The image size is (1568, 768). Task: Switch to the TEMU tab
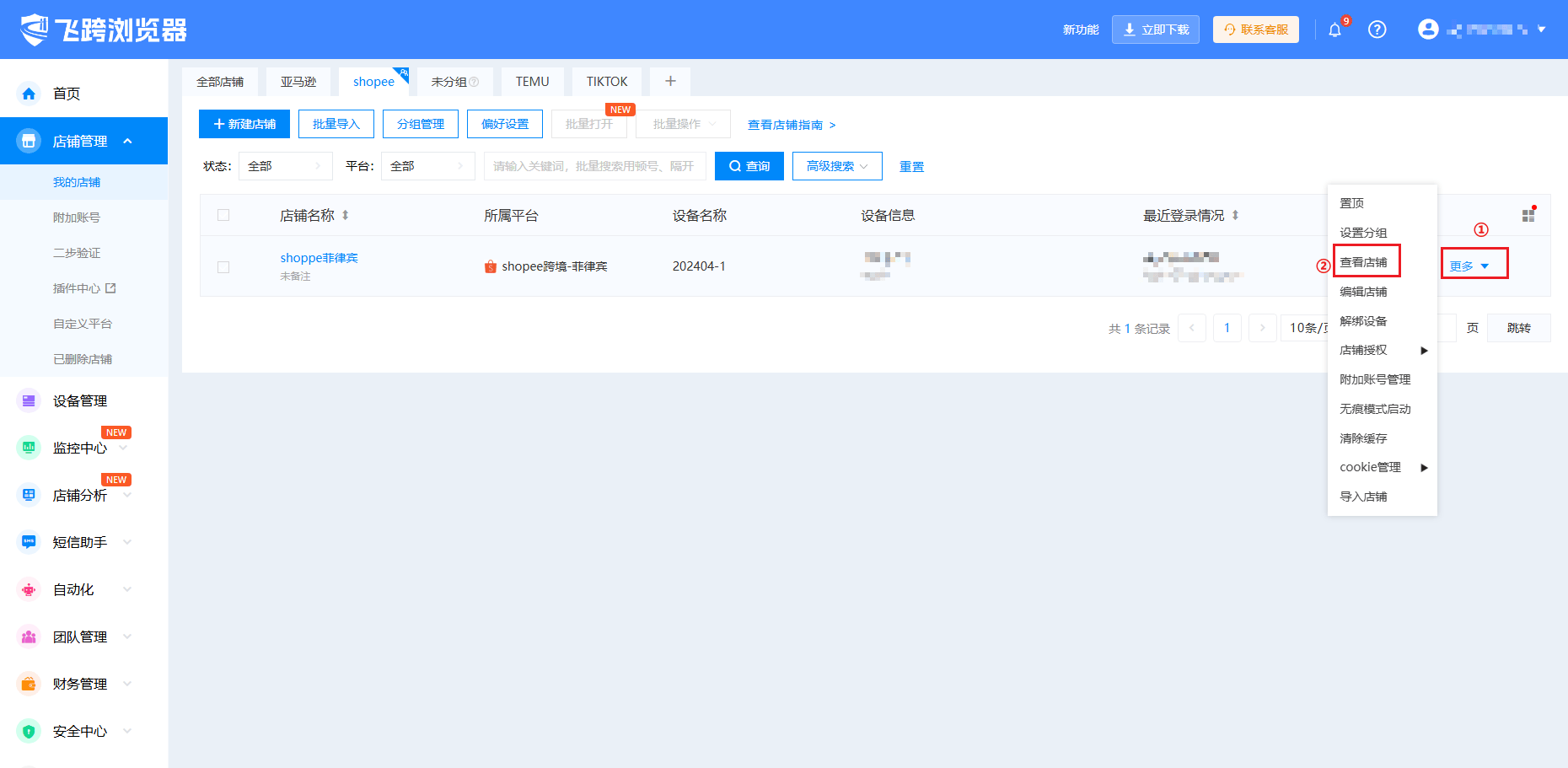532,82
